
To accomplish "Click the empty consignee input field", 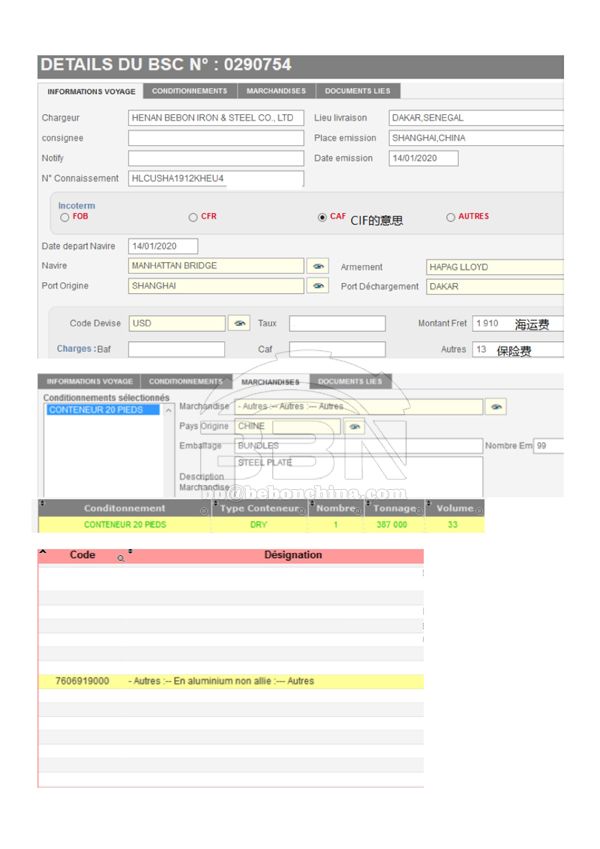I will [216, 138].
